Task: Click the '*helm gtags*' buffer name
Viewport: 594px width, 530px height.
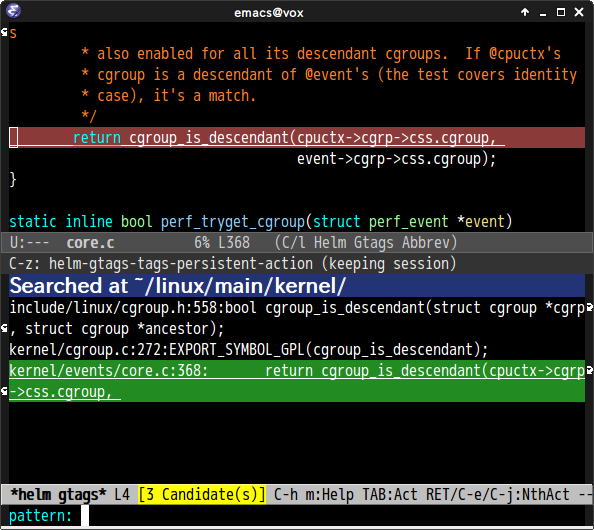Action: pyautogui.click(x=58, y=495)
